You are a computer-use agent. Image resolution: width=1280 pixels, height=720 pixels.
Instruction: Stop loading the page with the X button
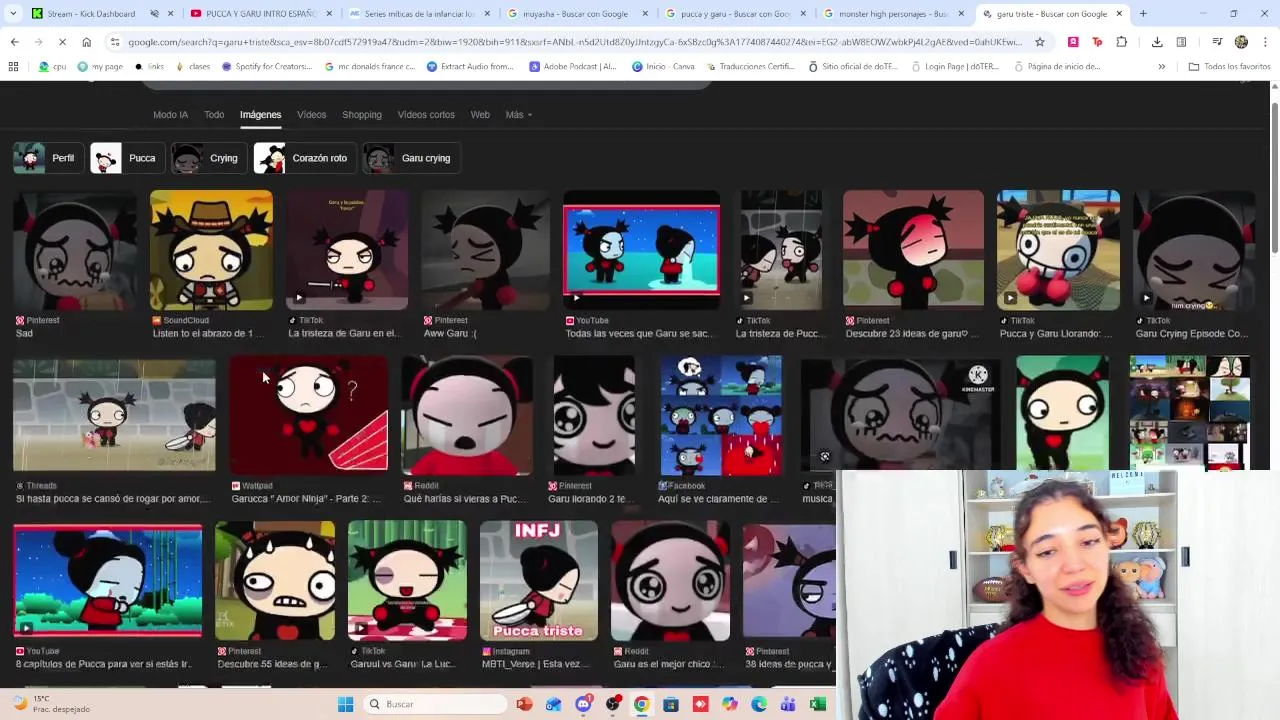[x=62, y=42]
